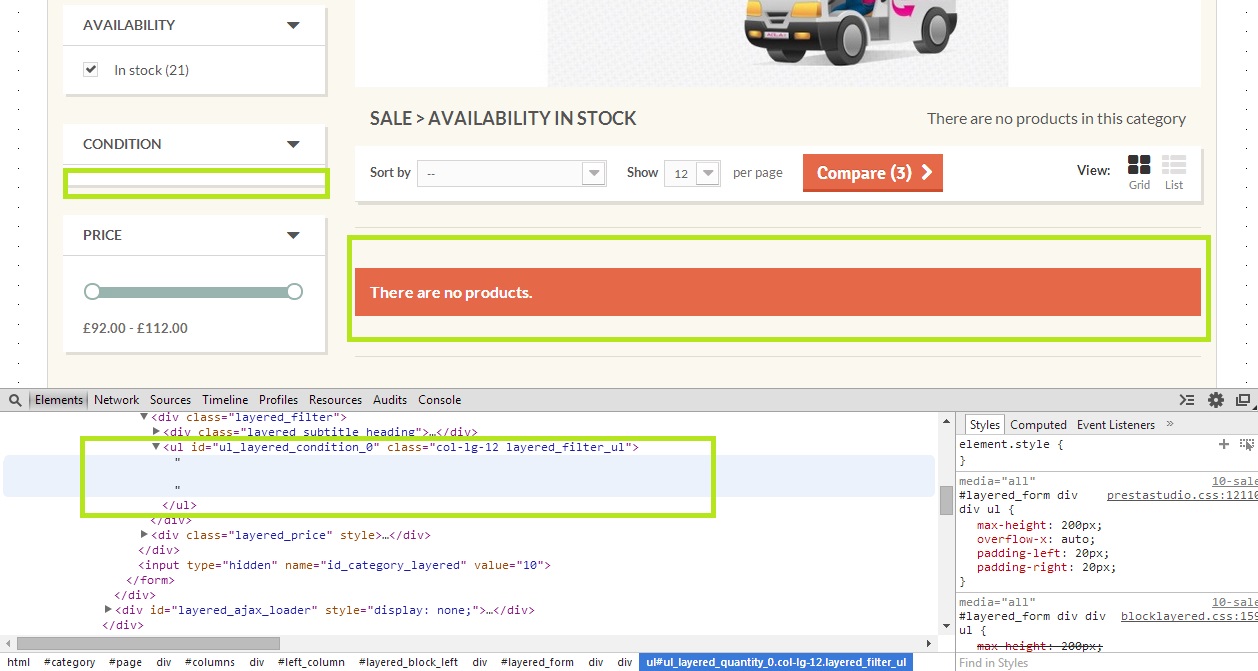Image resolution: width=1258 pixels, height=671 pixels.
Task: Select the Computed pane tab
Action: pos(1038,425)
